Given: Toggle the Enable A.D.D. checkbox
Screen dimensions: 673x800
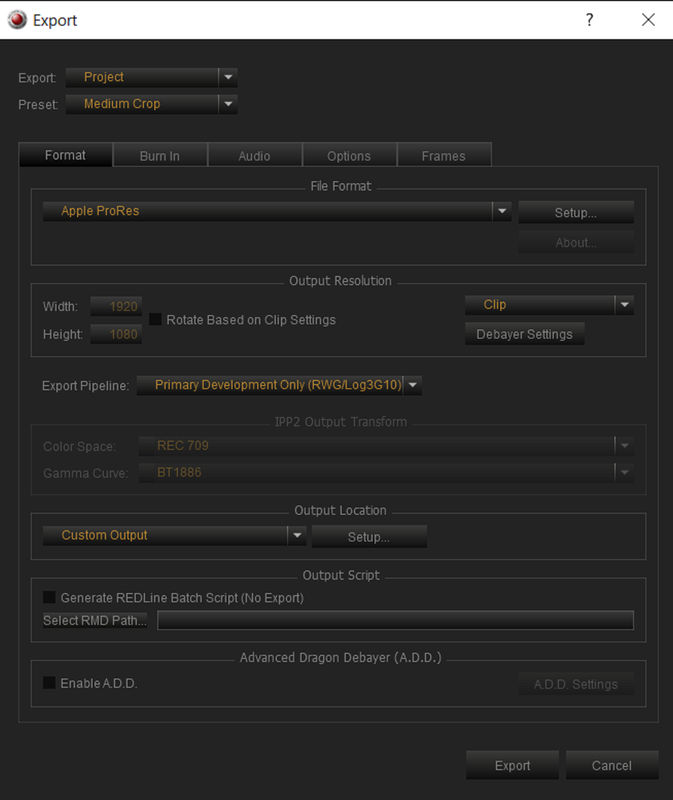Looking at the screenshot, I should tap(49, 683).
